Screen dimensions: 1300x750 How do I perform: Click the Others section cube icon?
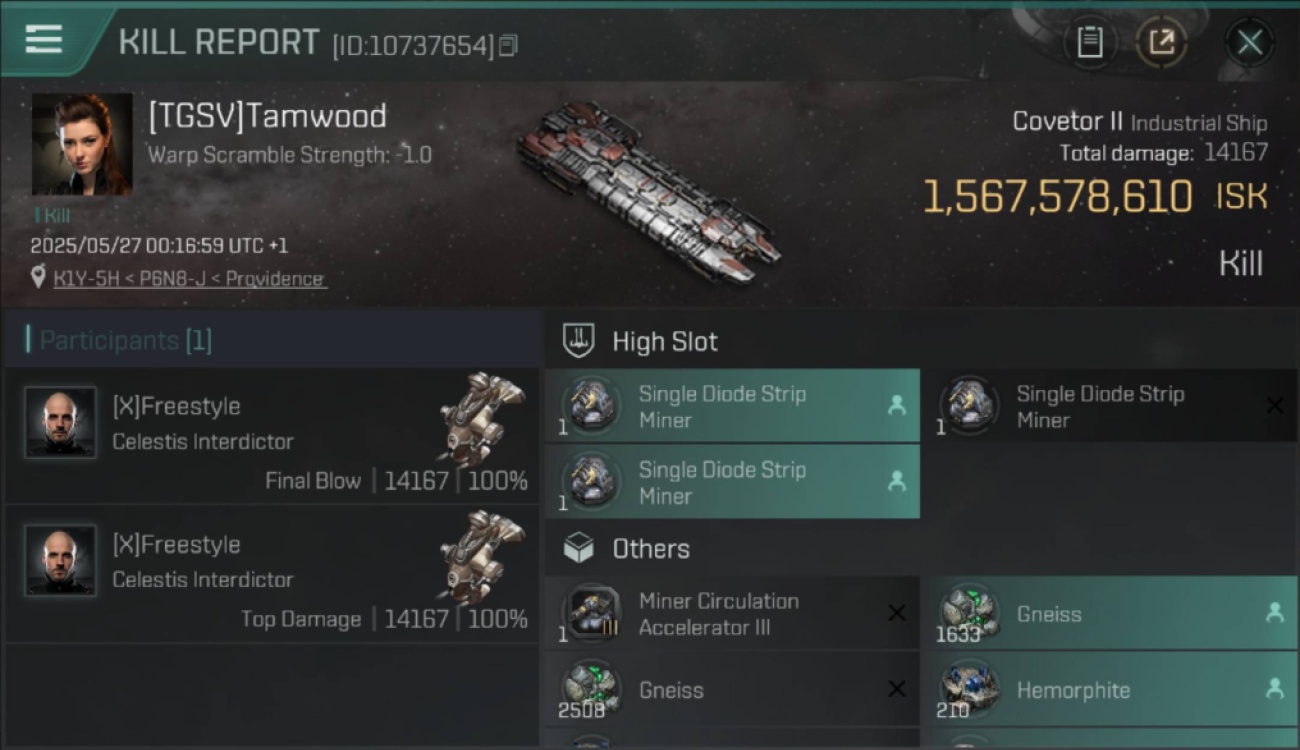tap(578, 548)
